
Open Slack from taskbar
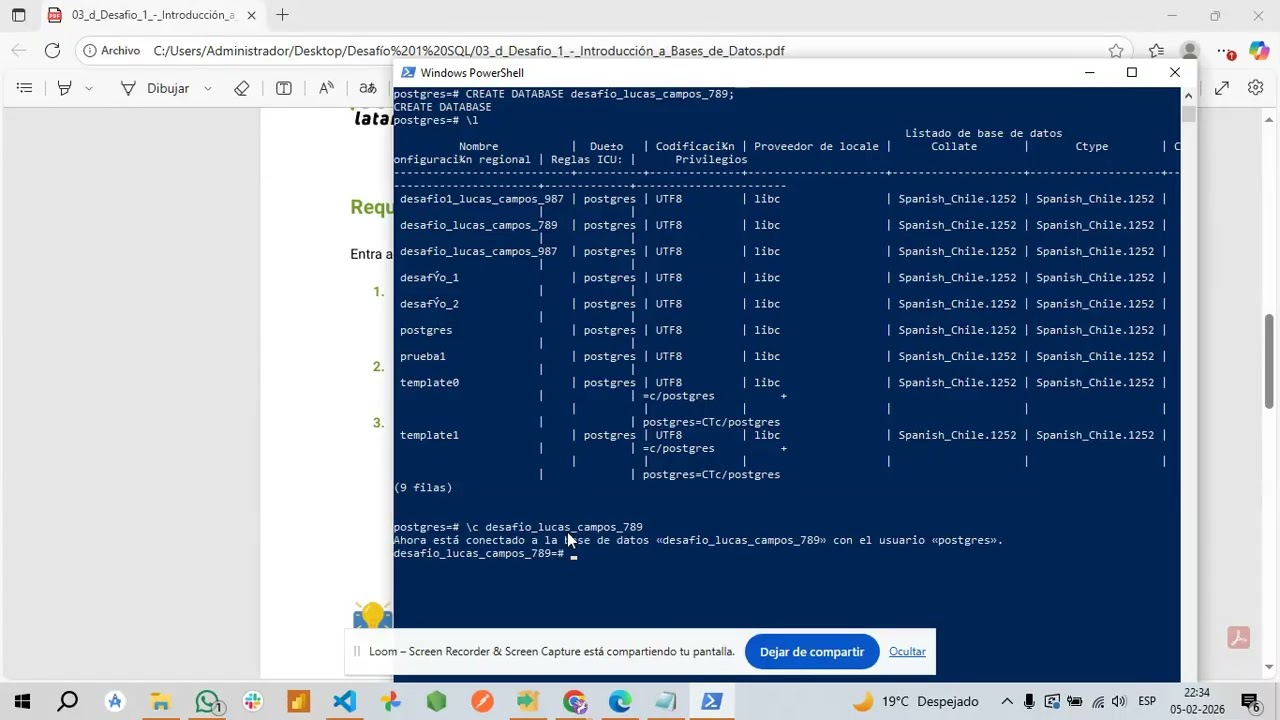click(x=252, y=702)
